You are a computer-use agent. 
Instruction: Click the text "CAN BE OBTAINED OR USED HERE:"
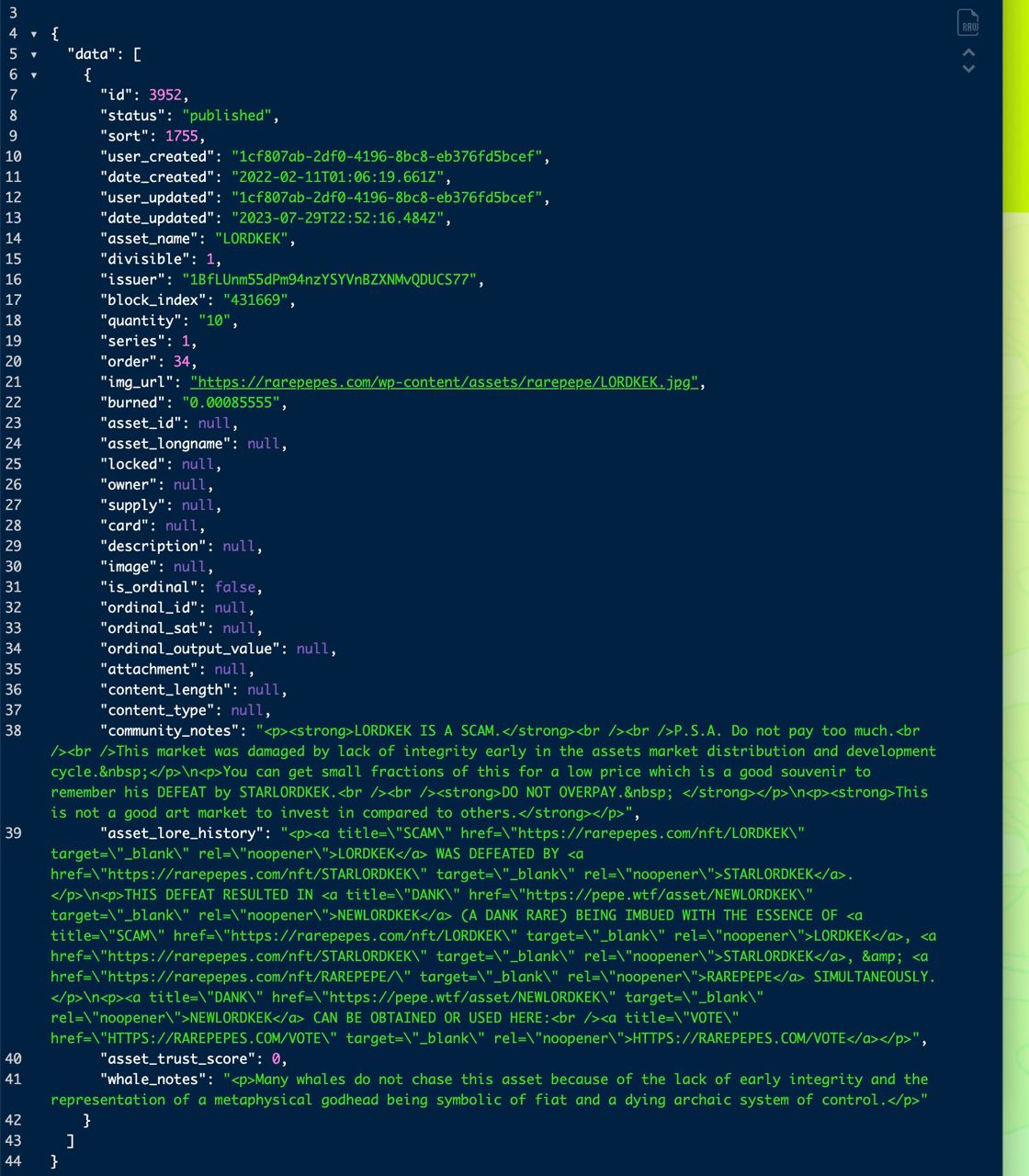(x=433, y=1018)
